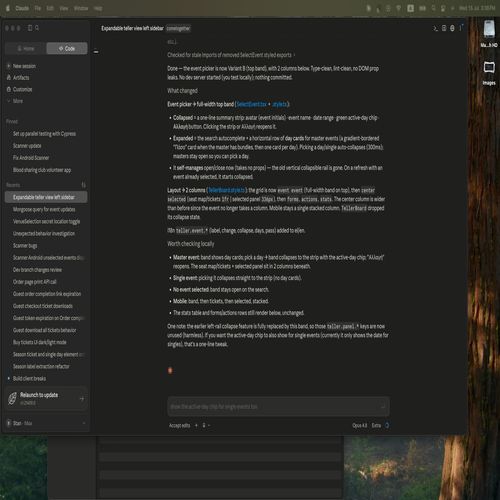Click the Wi-Fi icon in the menu bar
Viewport: 500px width, 500px height.
pyautogui.click(x=399, y=8)
